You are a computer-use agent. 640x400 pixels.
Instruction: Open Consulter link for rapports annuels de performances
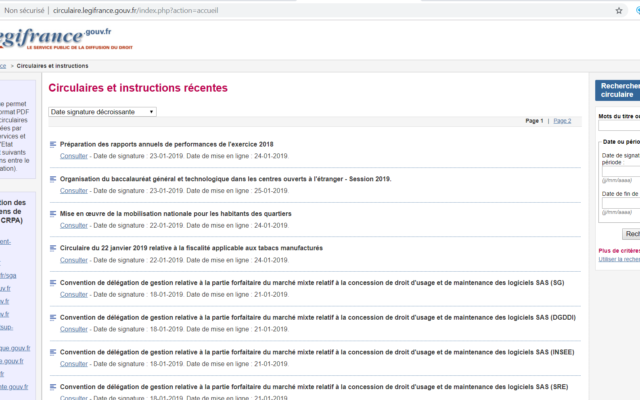(74, 156)
